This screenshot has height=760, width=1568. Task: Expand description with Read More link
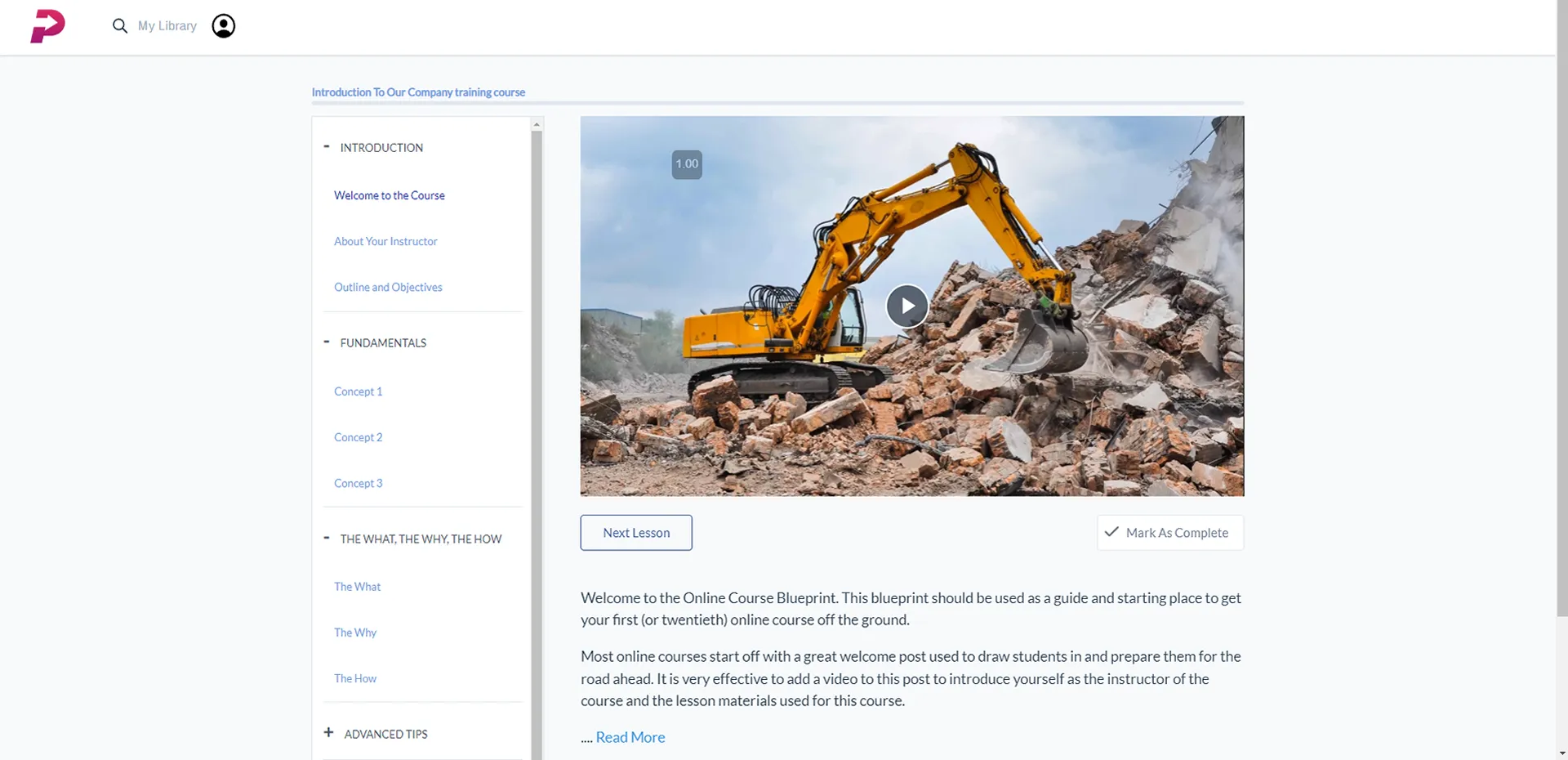pos(630,737)
